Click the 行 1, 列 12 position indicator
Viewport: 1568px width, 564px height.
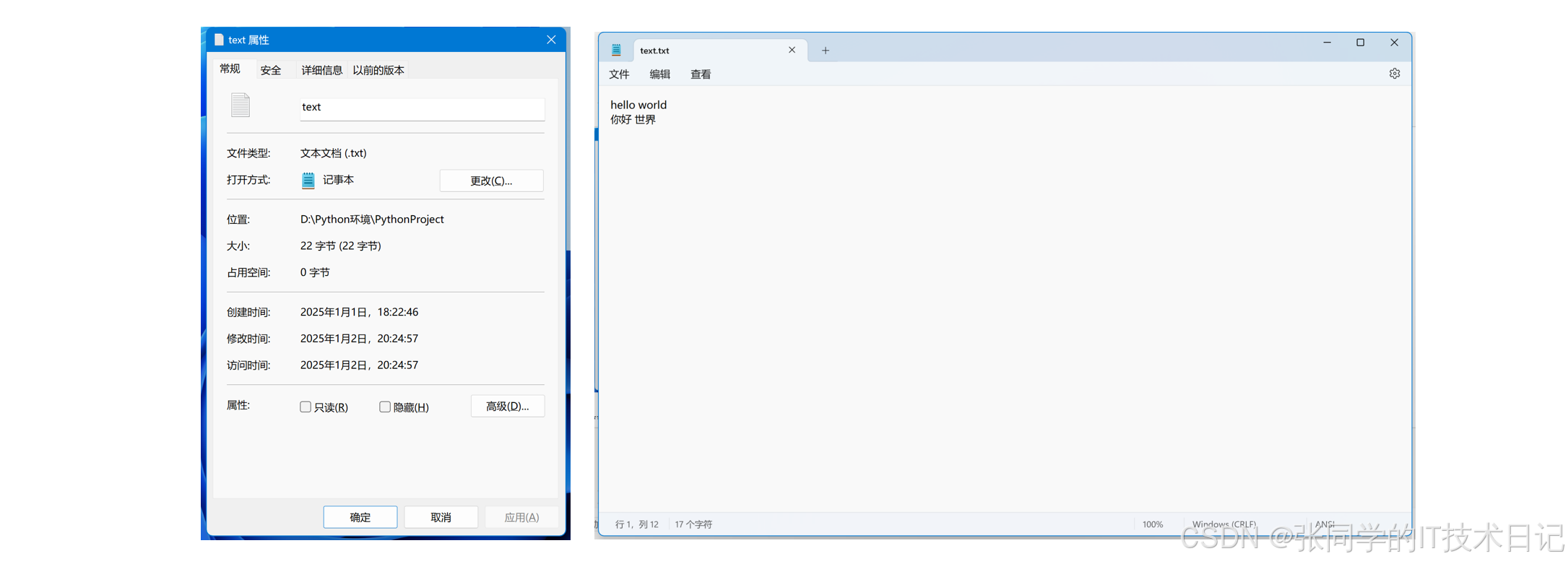(636, 524)
